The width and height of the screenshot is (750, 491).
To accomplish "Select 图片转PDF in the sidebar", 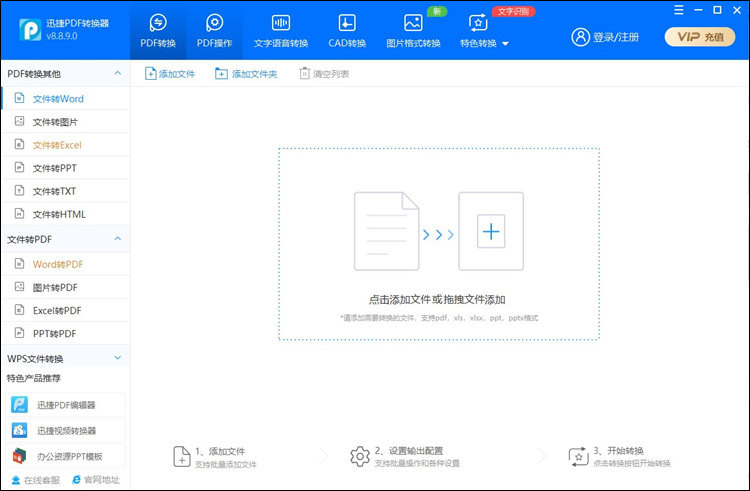I will [66, 287].
